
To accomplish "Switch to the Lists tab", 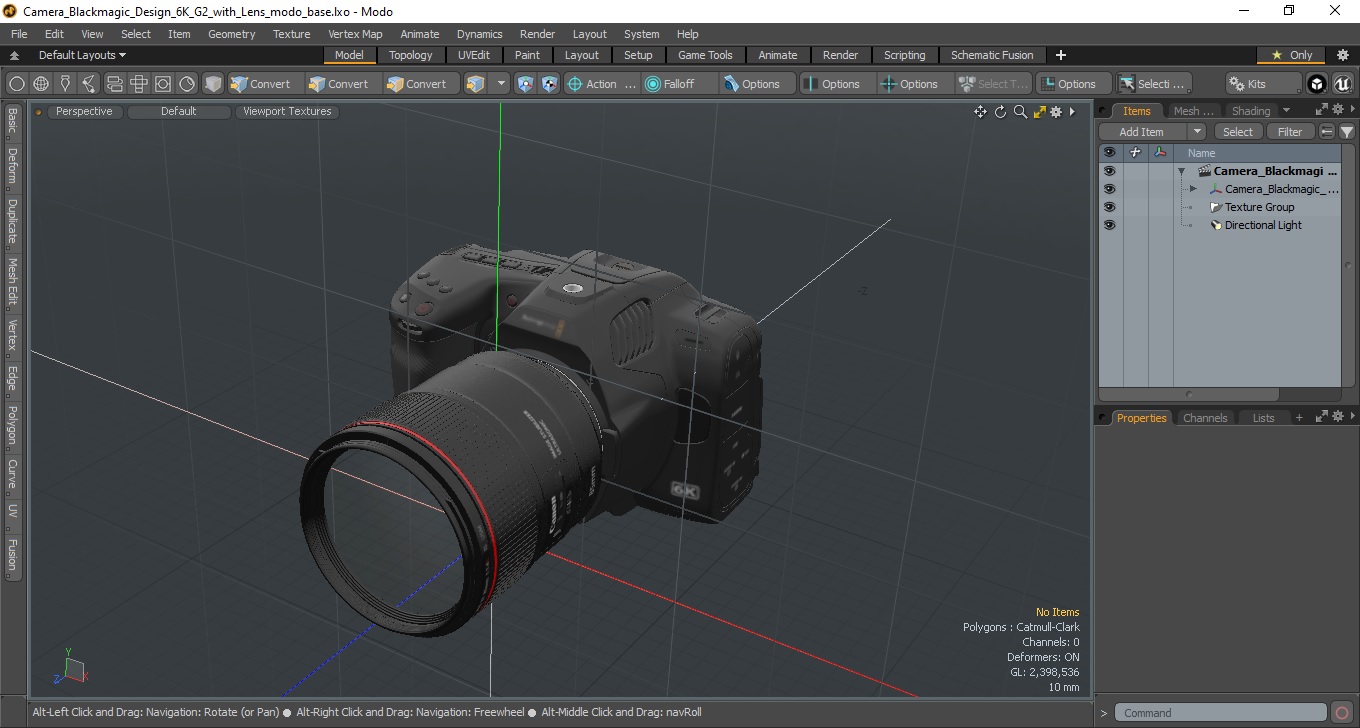I will [1264, 418].
